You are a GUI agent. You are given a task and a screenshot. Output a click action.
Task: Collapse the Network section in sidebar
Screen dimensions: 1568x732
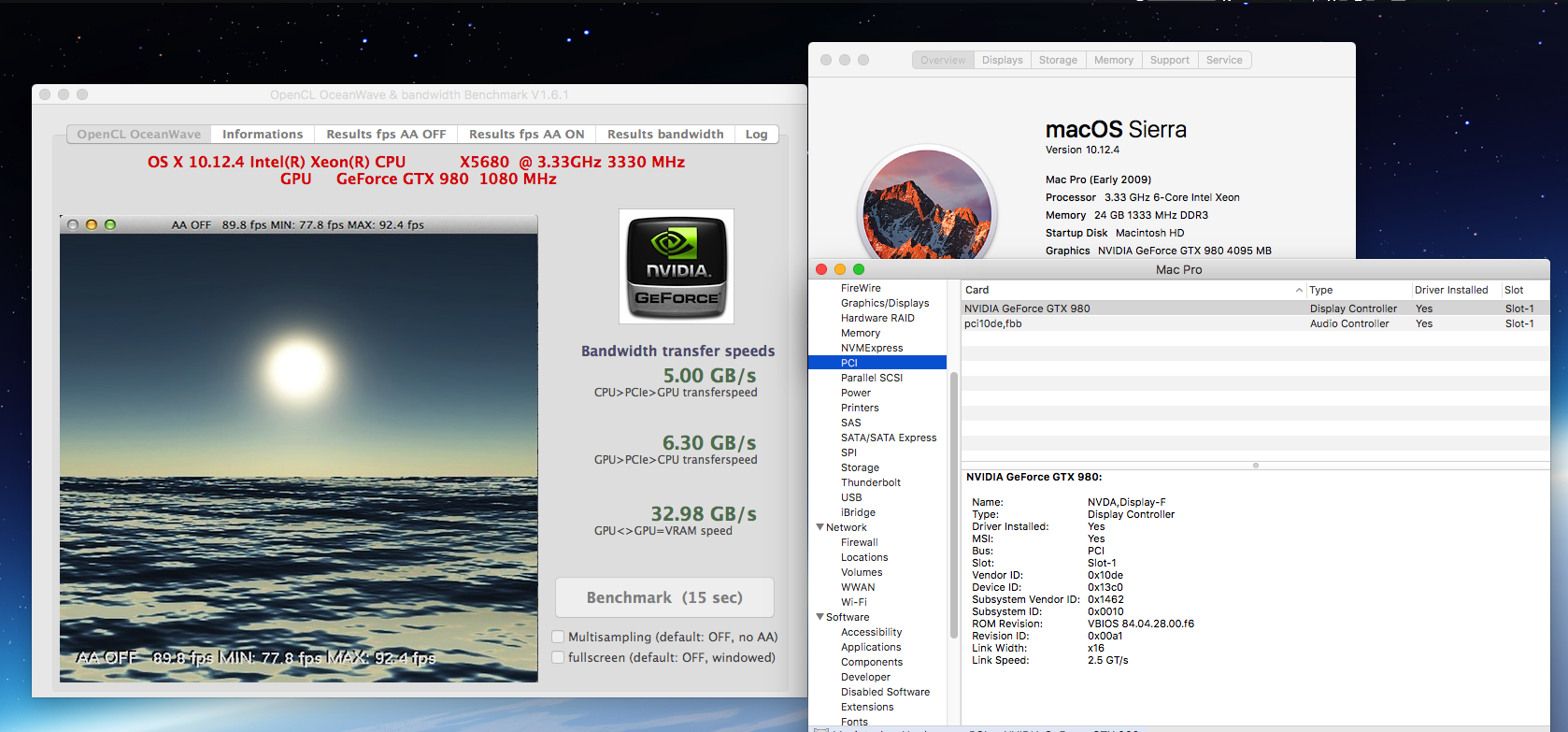(x=820, y=527)
